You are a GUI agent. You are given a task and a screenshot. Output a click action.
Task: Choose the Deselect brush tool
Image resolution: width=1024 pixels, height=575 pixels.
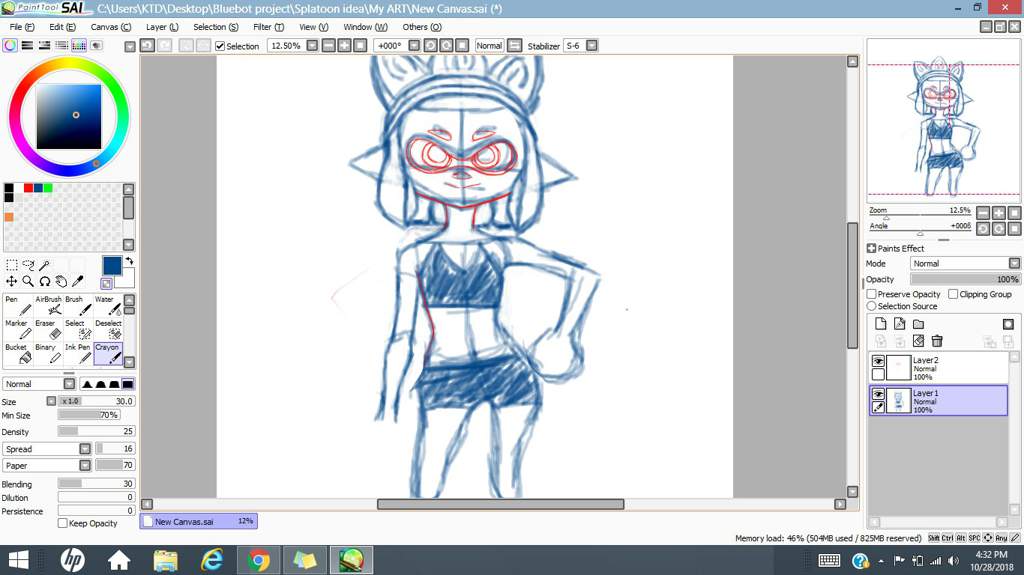coord(108,329)
